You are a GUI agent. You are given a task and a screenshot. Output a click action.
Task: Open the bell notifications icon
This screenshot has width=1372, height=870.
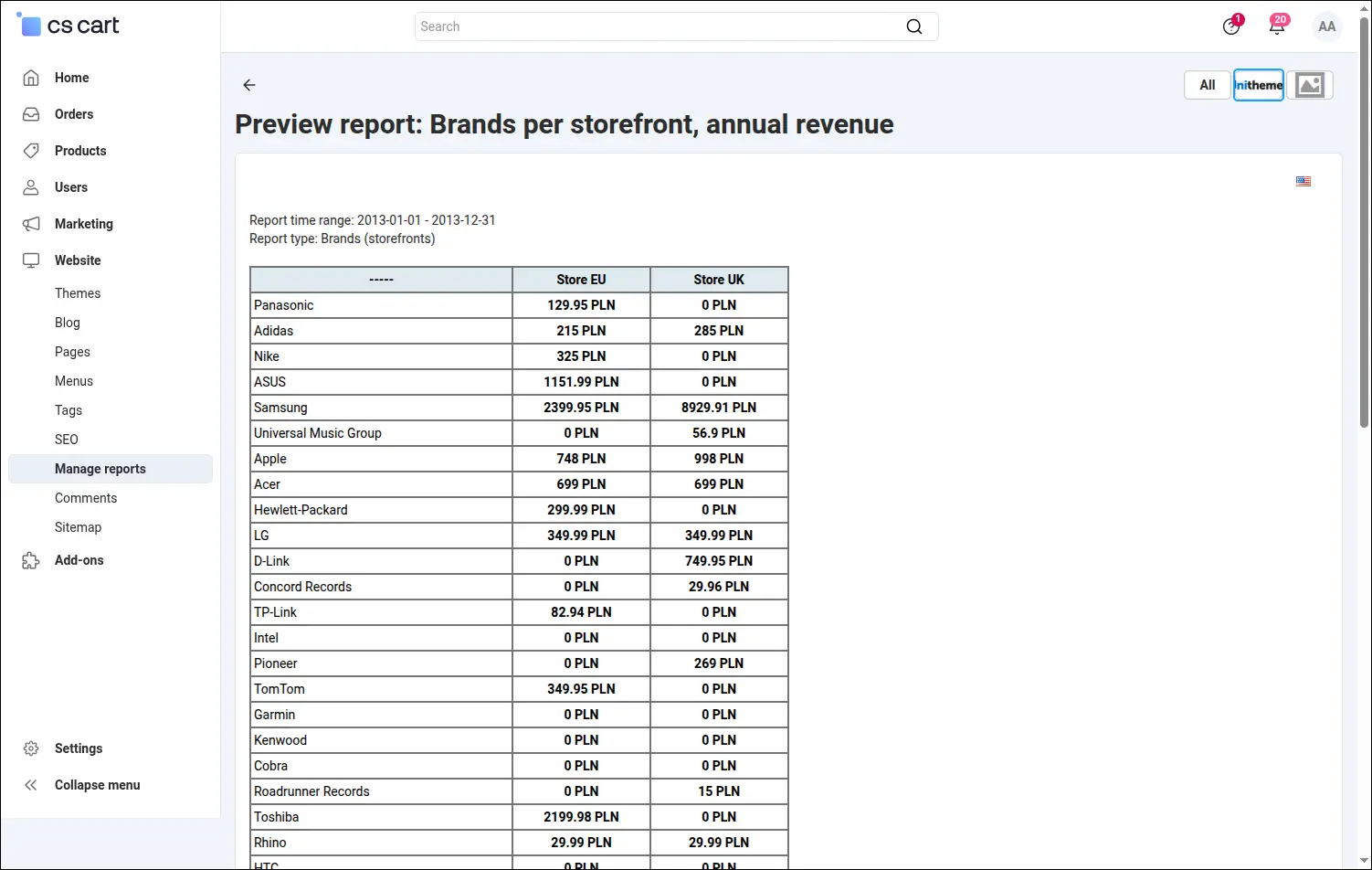pos(1278,26)
